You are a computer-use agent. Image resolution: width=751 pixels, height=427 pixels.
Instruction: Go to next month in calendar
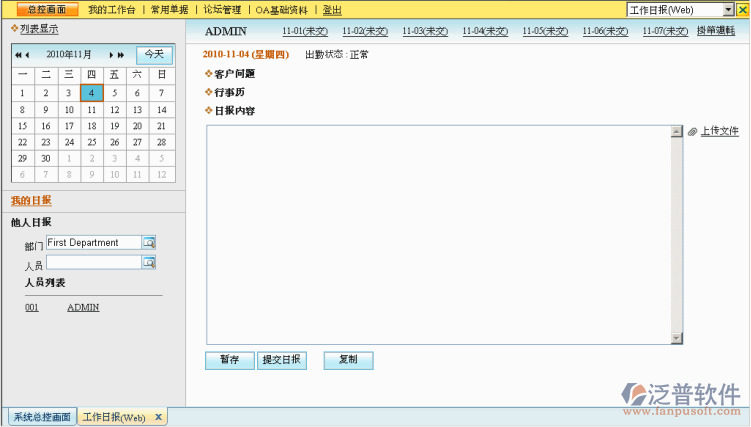click(x=110, y=55)
